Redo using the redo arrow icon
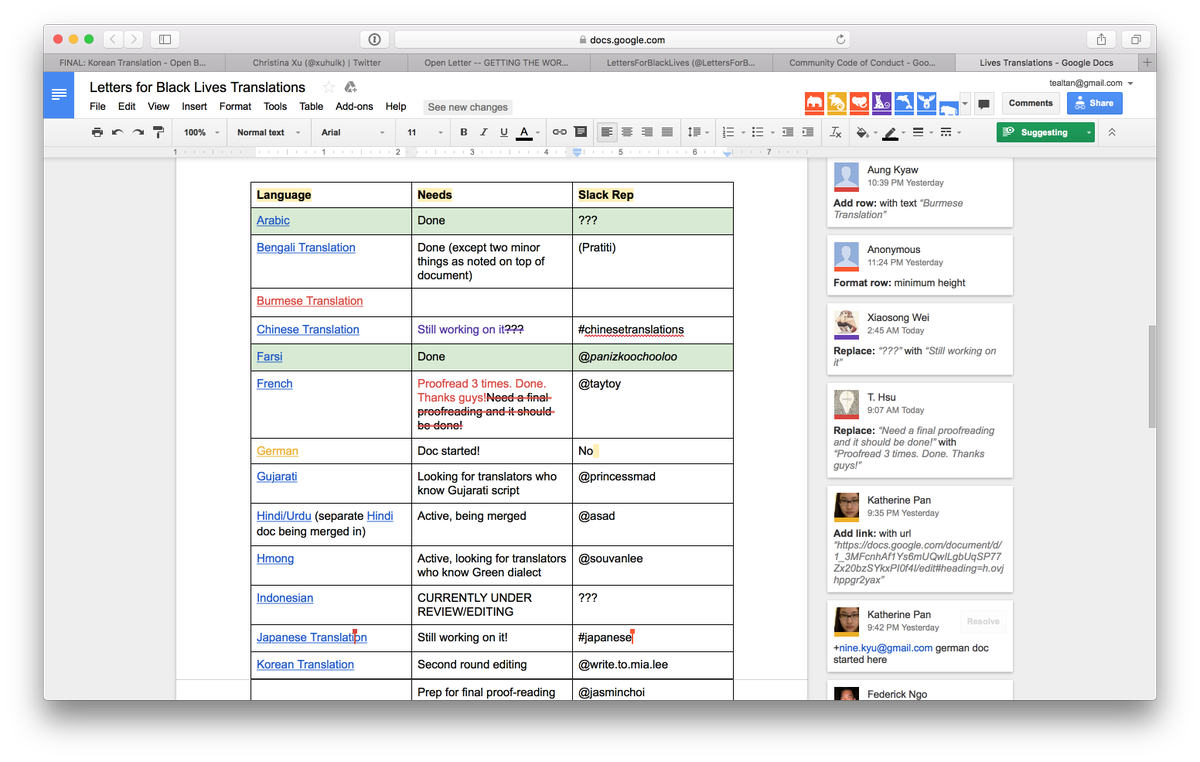This screenshot has width=1200, height=762. (x=138, y=132)
